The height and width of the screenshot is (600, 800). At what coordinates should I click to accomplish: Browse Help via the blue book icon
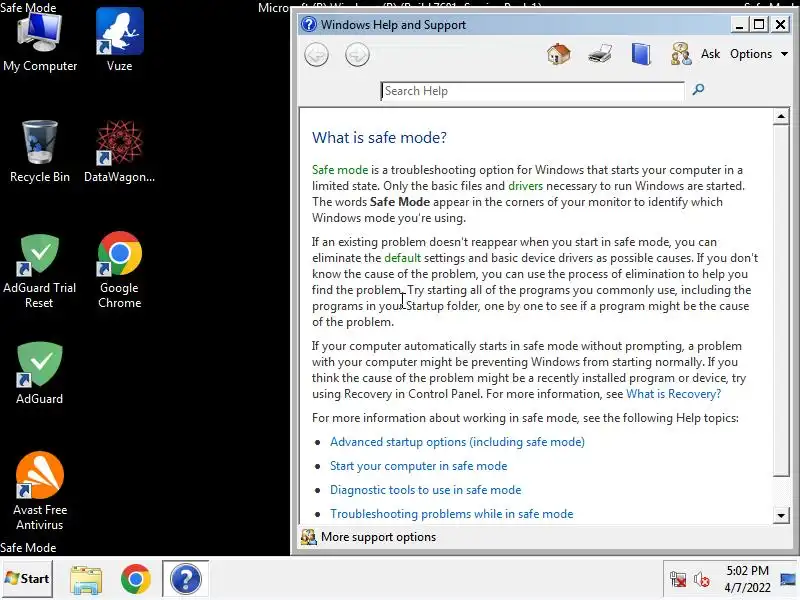641,54
